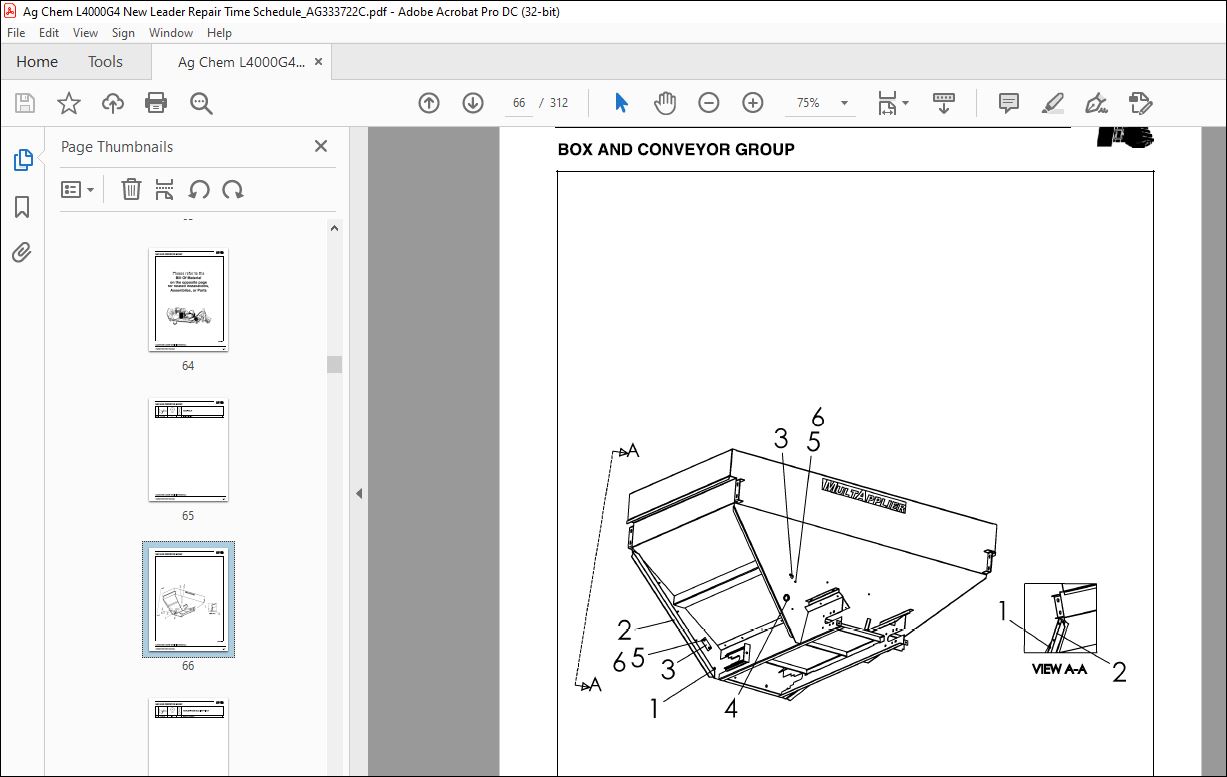Open thumbnails panel options dropdown
The height and width of the screenshot is (777, 1227).
click(x=78, y=189)
